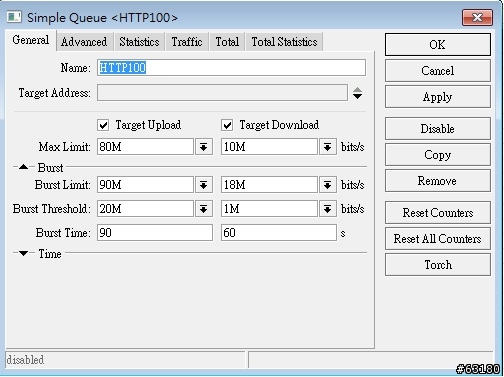Image resolution: width=504 pixels, height=377 pixels.
Task: Click the Copy button
Action: click(438, 155)
